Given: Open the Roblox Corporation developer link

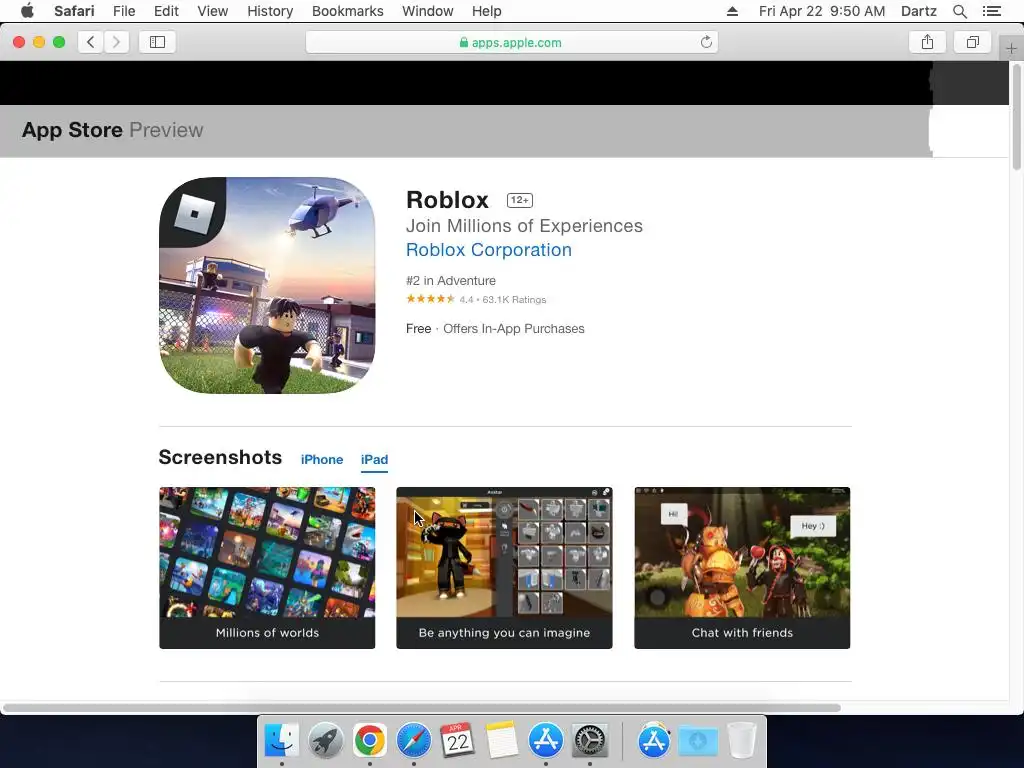Looking at the screenshot, I should (488, 250).
